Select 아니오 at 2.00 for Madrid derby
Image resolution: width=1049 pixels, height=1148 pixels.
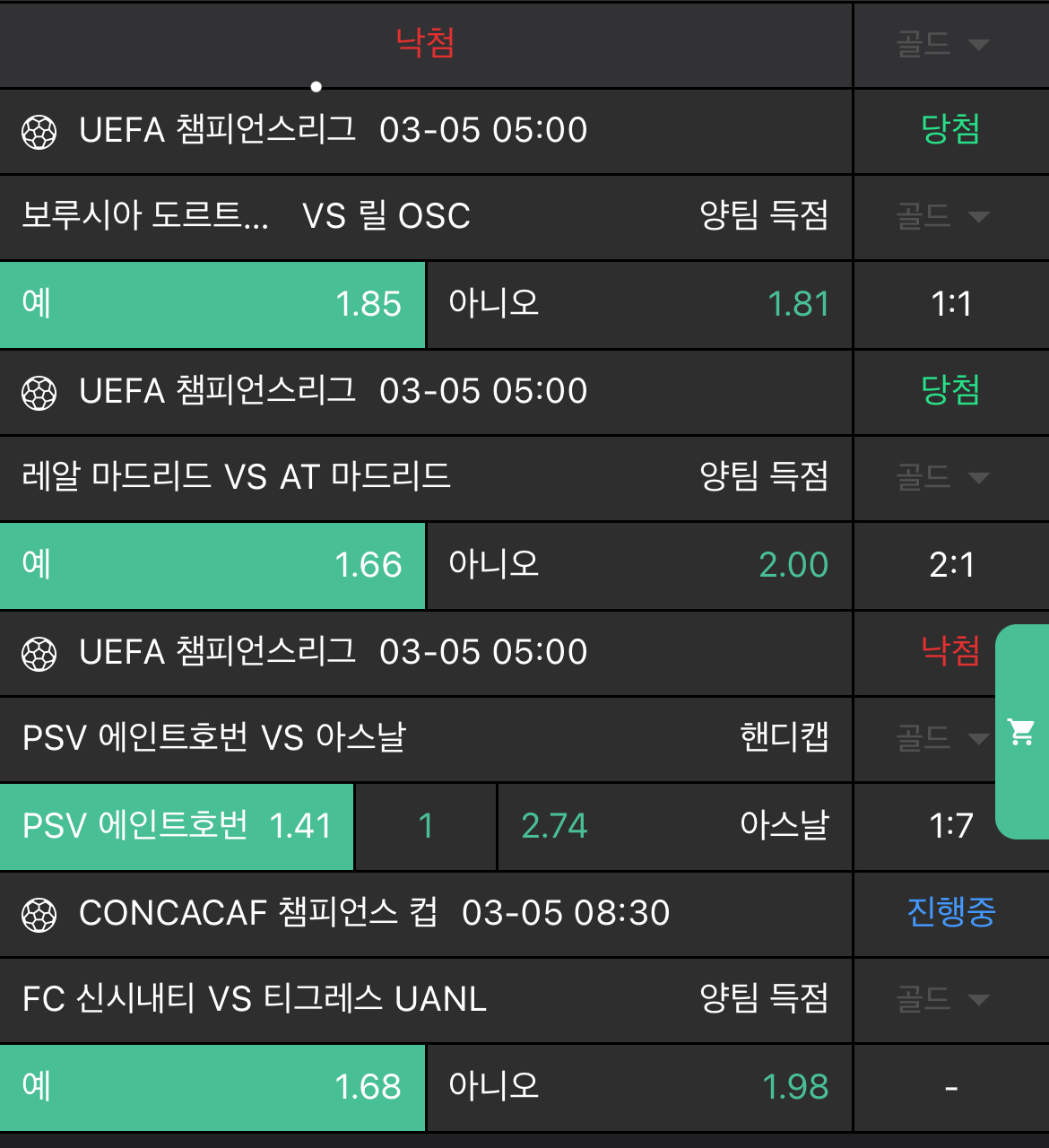(638, 565)
